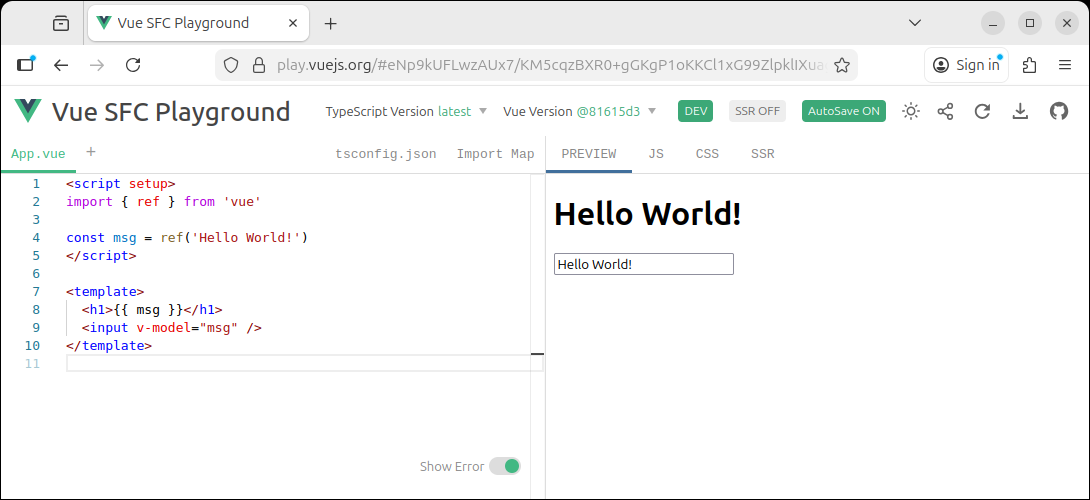The image size is (1090, 500).
Task: Reload the preview with the refresh icon
Action: click(x=982, y=111)
